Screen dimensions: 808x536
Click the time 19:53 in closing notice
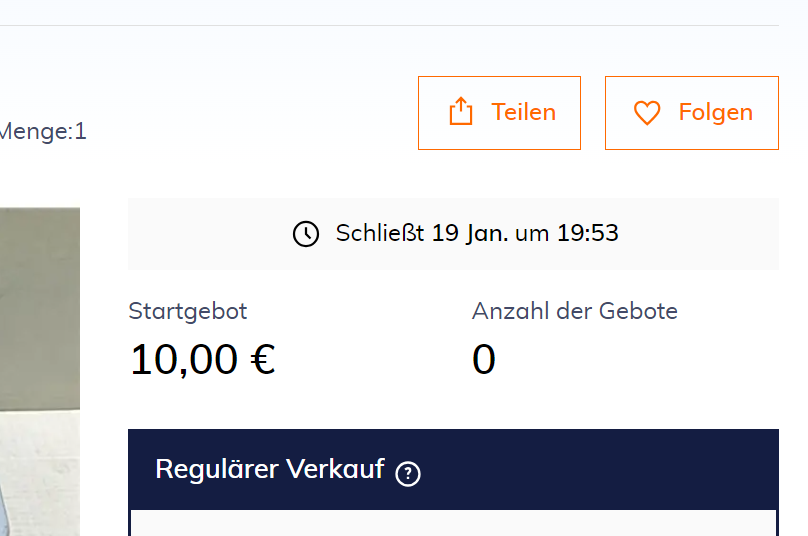tap(587, 233)
